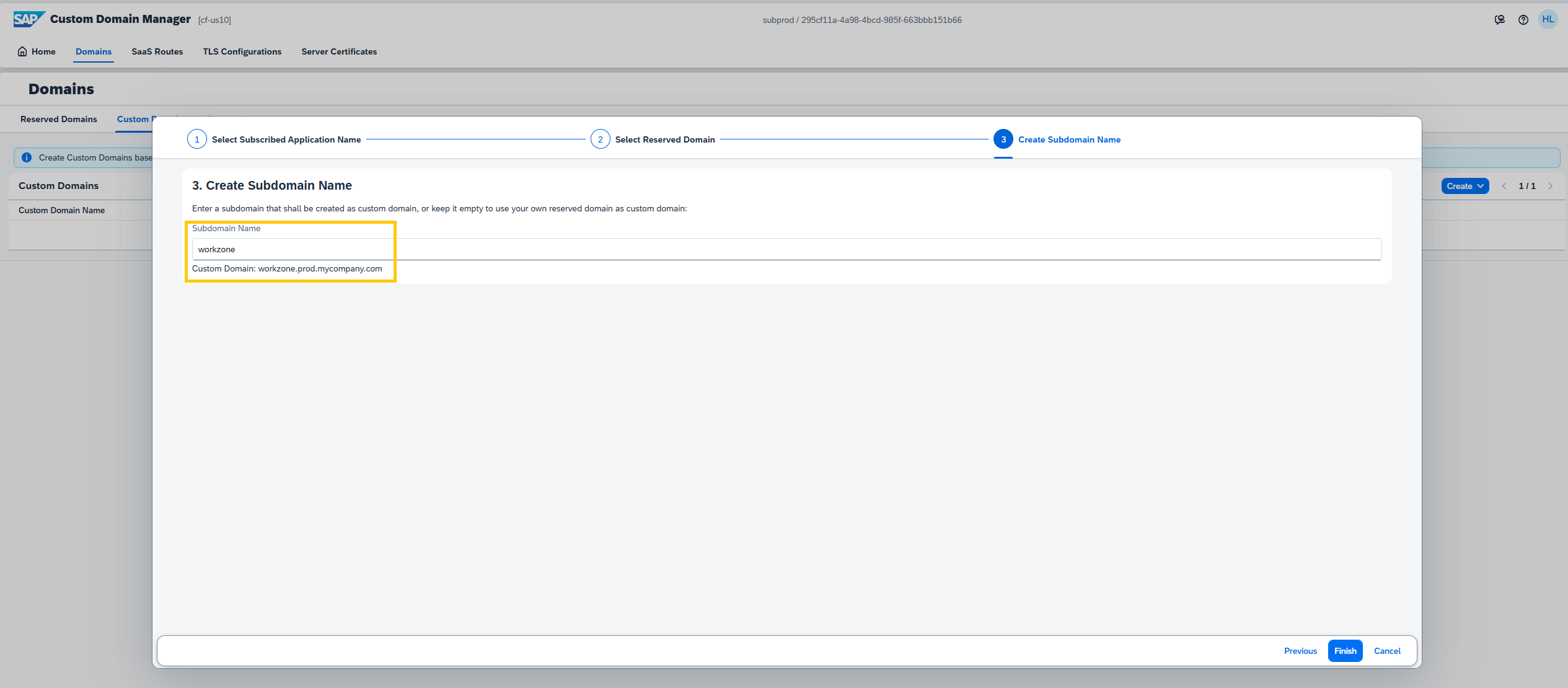Click the 3. Create Subdomain Name heading
This screenshot has width=1568, height=688.
click(x=272, y=185)
